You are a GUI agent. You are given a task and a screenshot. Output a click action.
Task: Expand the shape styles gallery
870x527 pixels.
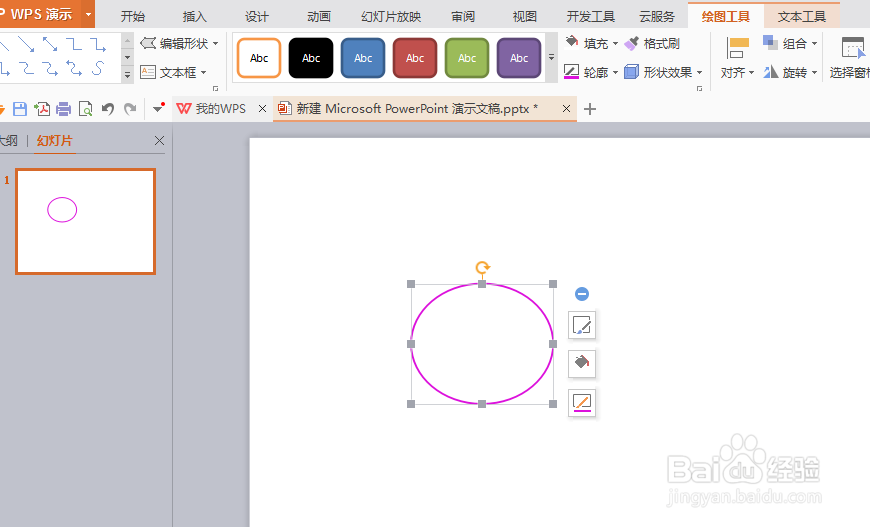(552, 58)
